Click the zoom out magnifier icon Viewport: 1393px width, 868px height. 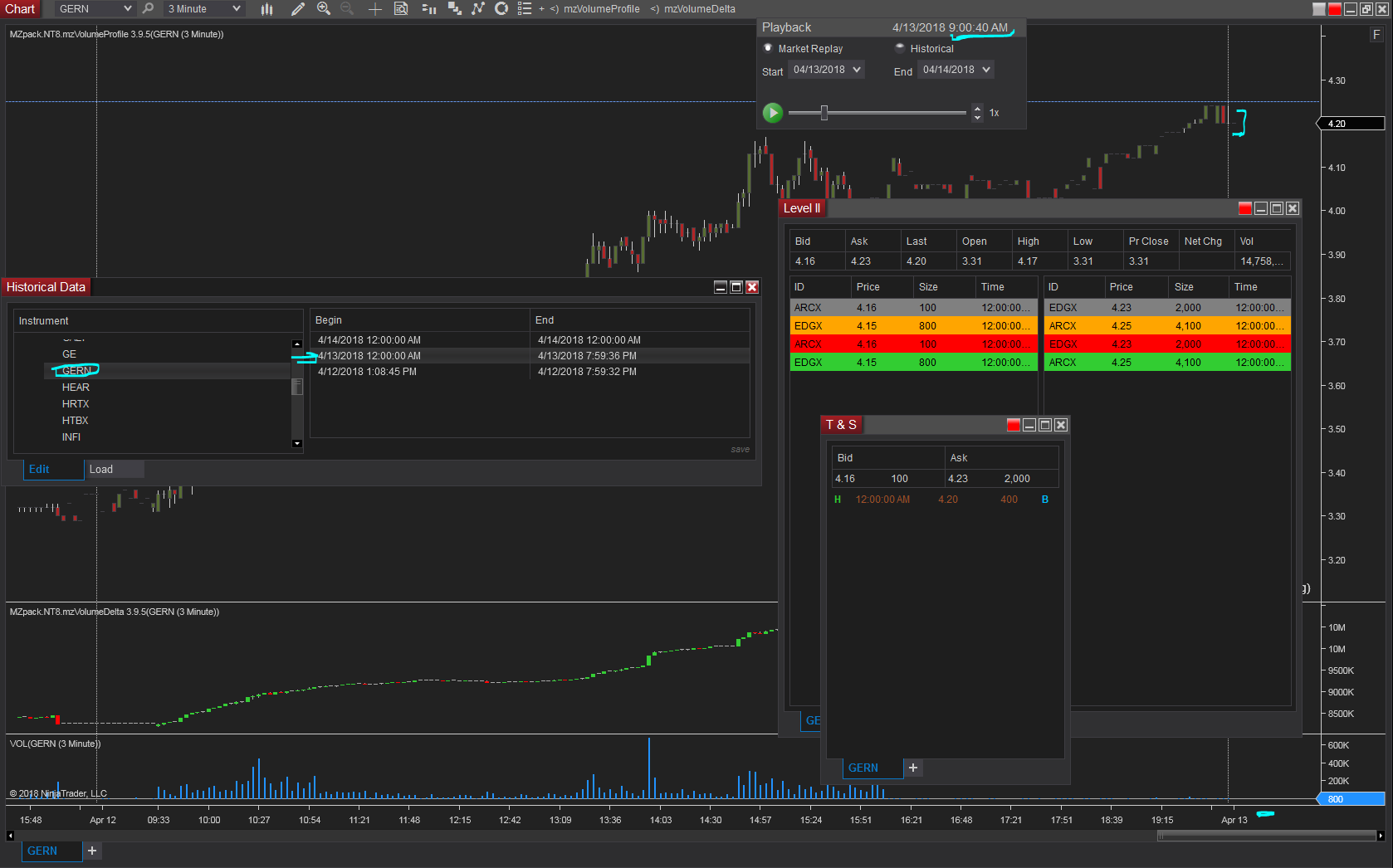coord(347,8)
